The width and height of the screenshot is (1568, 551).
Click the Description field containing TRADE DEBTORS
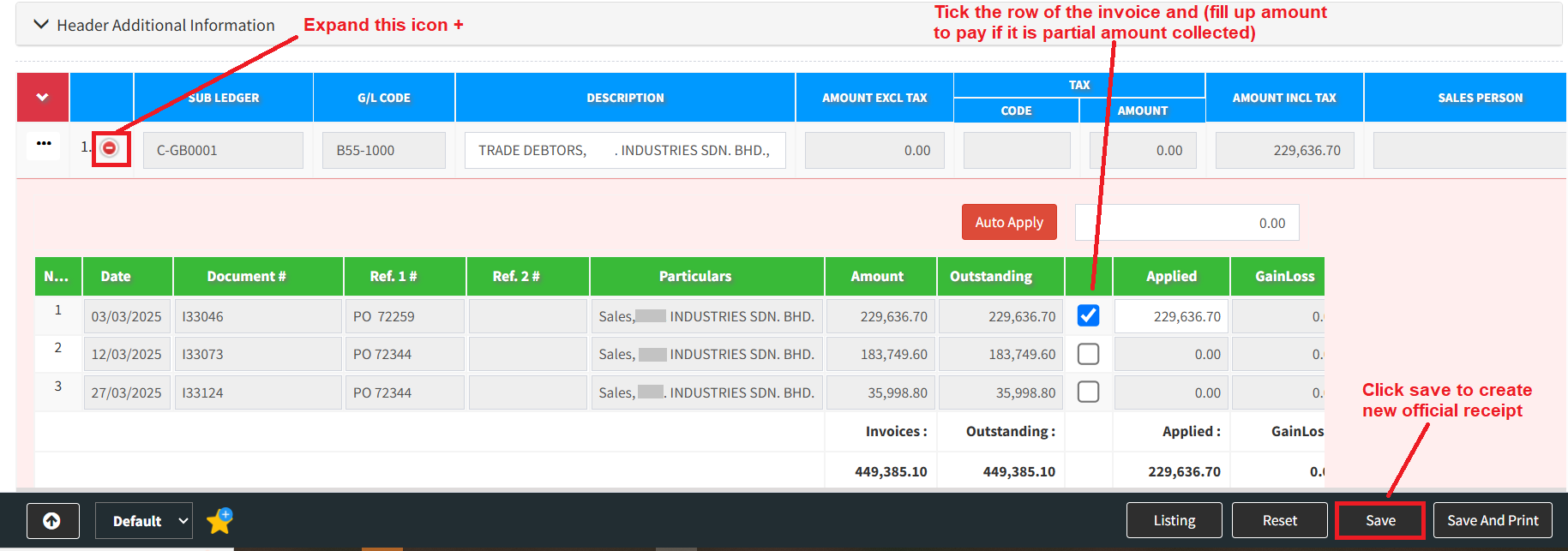pos(624,150)
